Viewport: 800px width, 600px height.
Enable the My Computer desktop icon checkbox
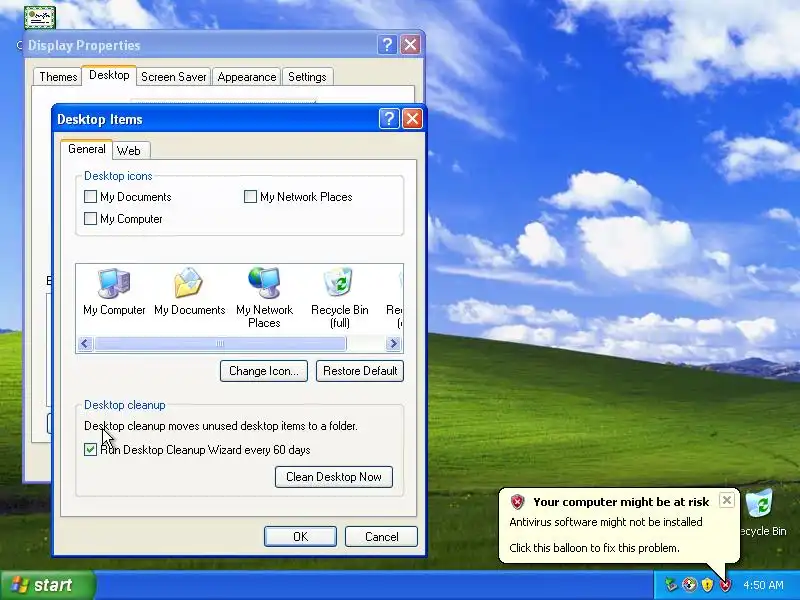click(90, 218)
